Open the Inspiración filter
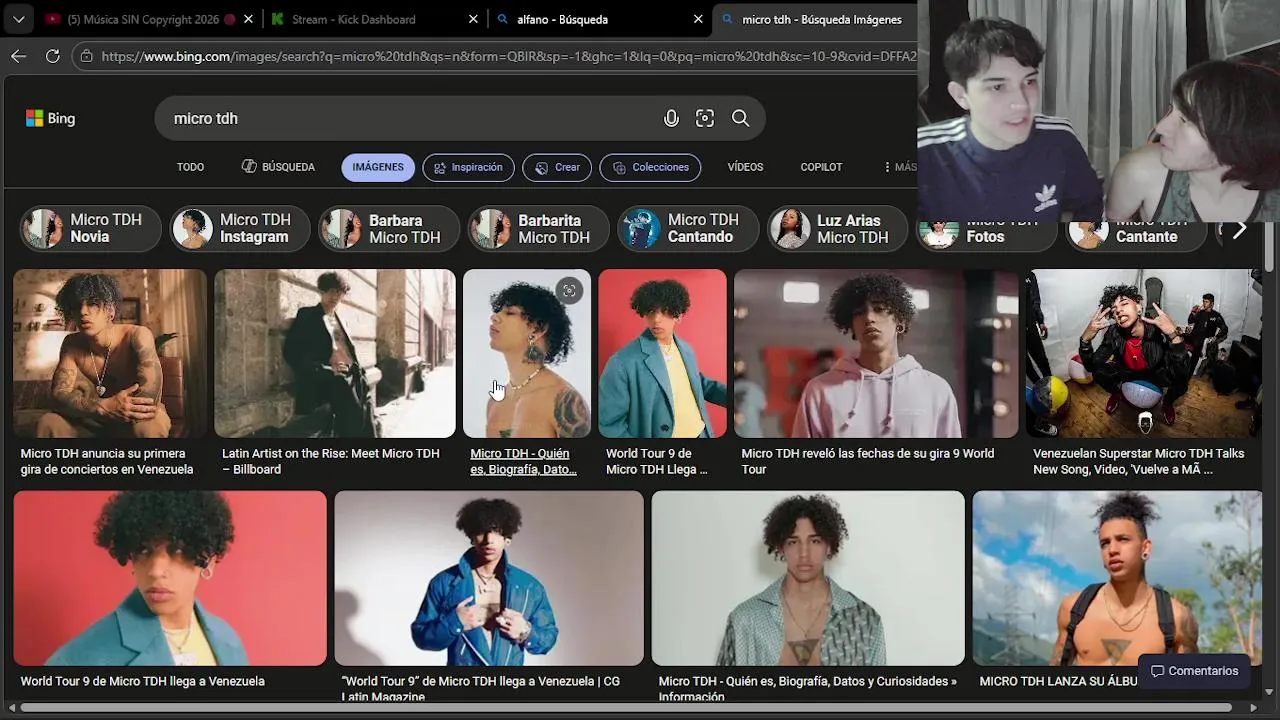This screenshot has height=720, width=1280. click(469, 167)
